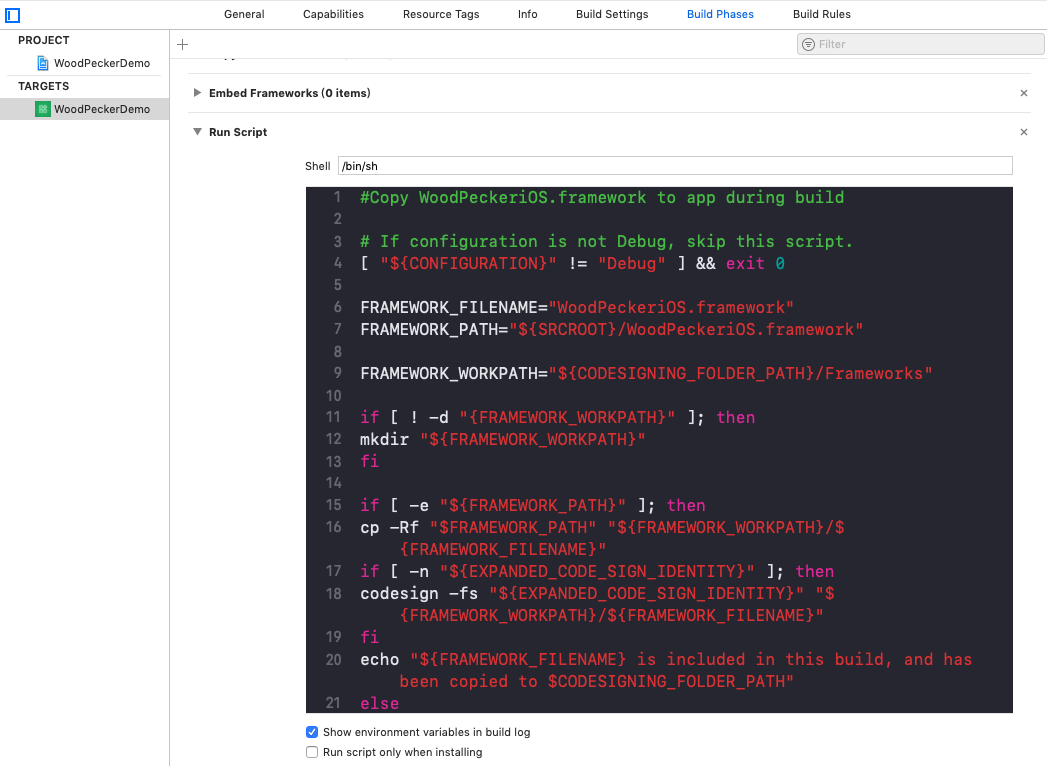Click the fi keyword on line 19
The width and height of the screenshot is (1047, 766).
pos(369,637)
